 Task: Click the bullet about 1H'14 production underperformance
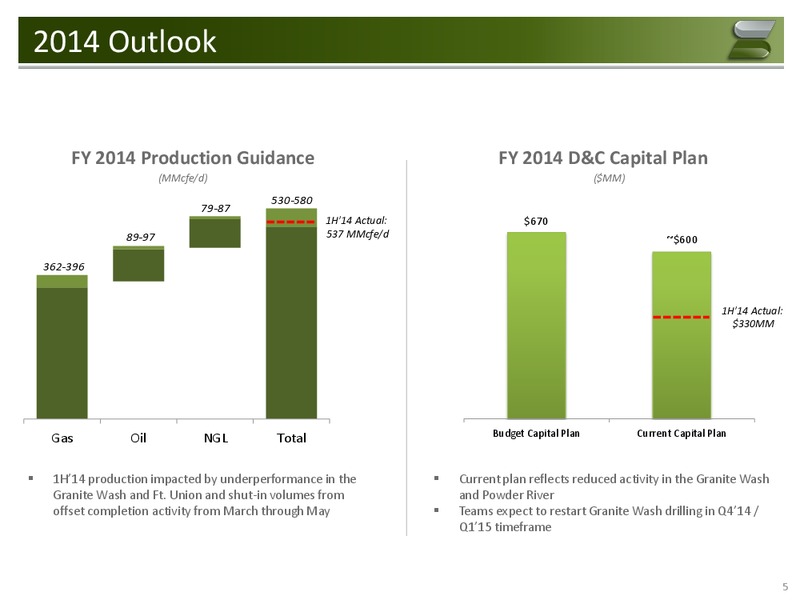point(205,495)
